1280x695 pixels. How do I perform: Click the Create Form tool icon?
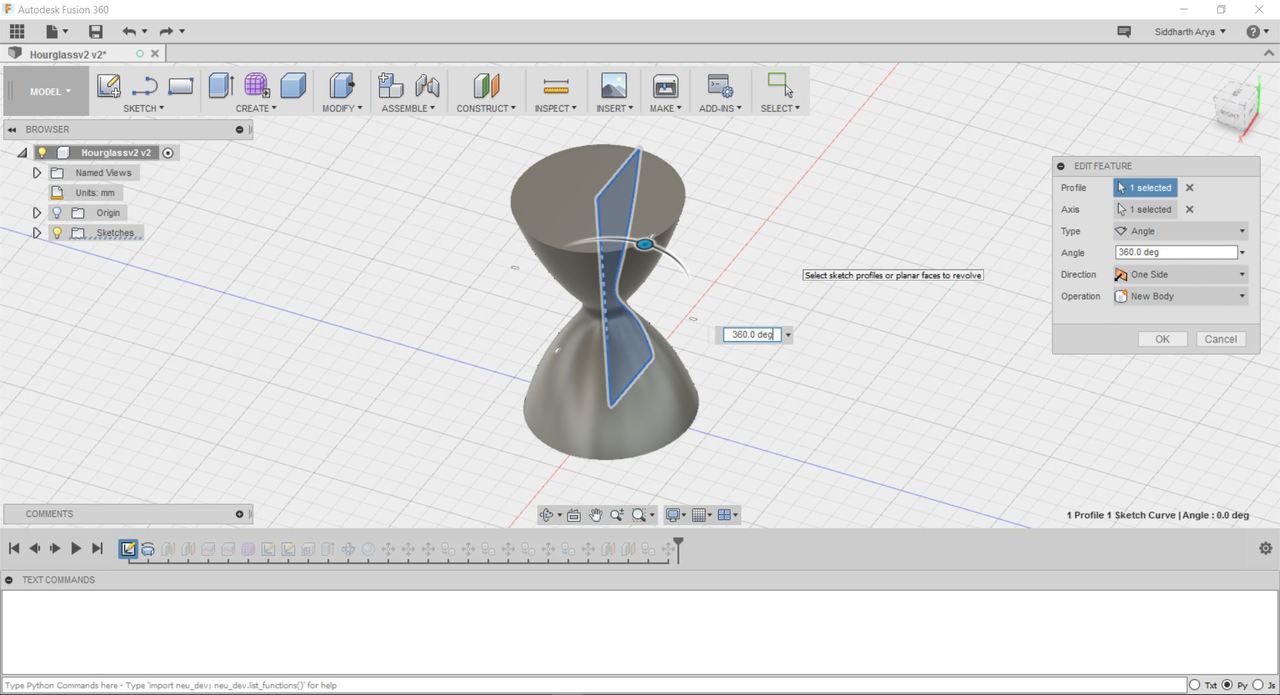[x=257, y=86]
